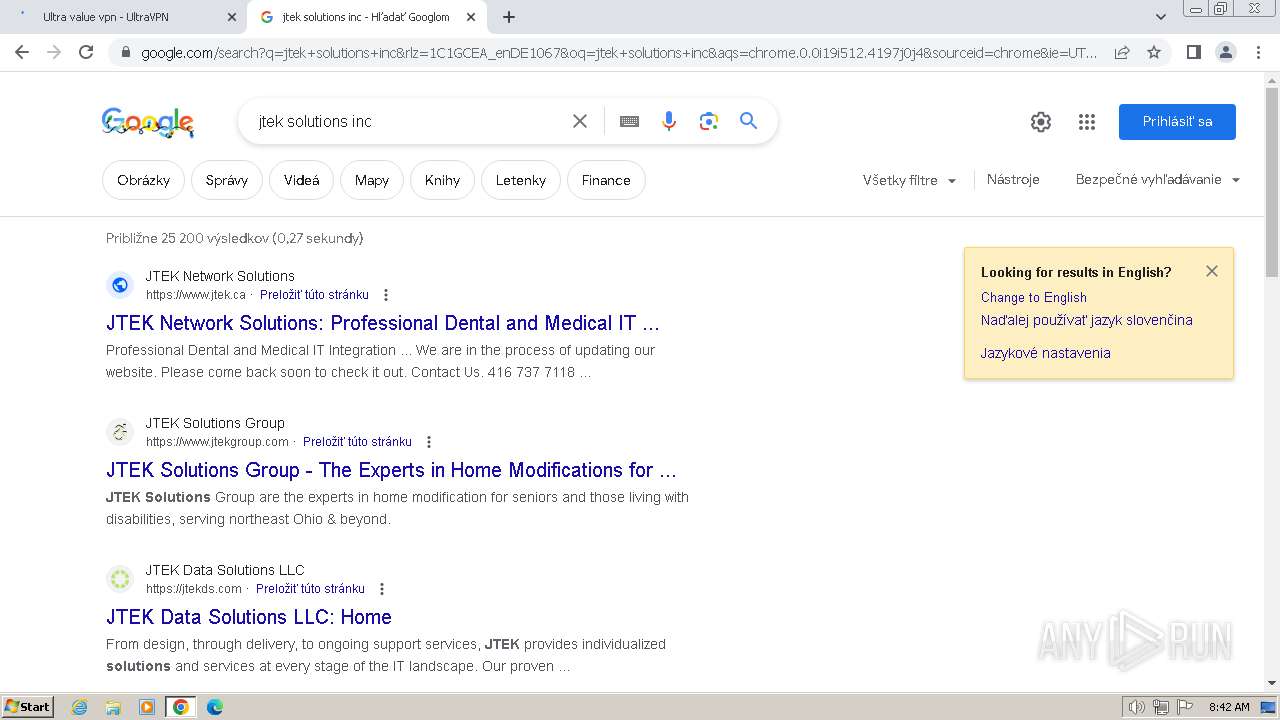
Task: Open Chrome profile avatar menu
Action: point(1225,52)
